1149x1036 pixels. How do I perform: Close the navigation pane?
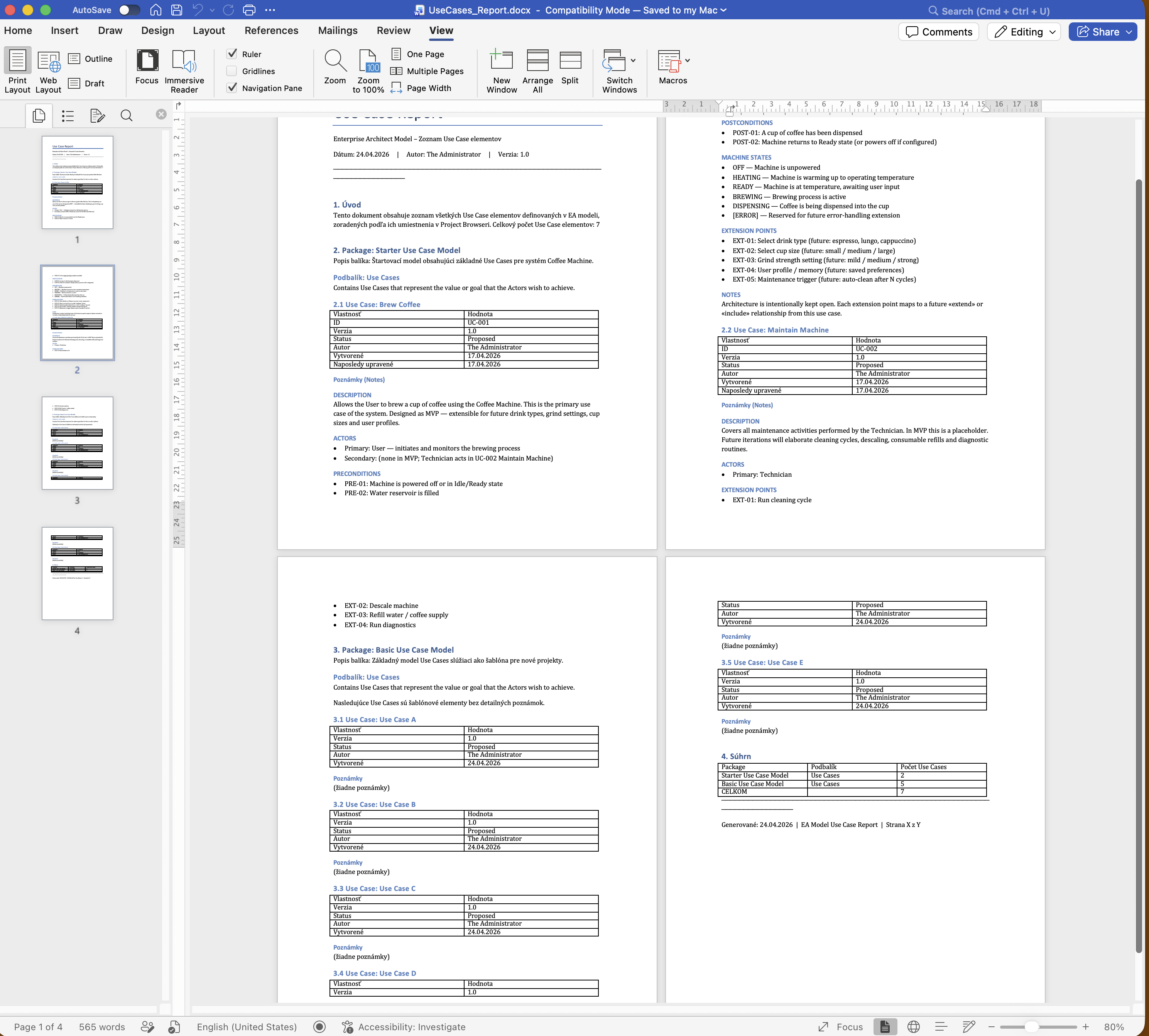(161, 115)
